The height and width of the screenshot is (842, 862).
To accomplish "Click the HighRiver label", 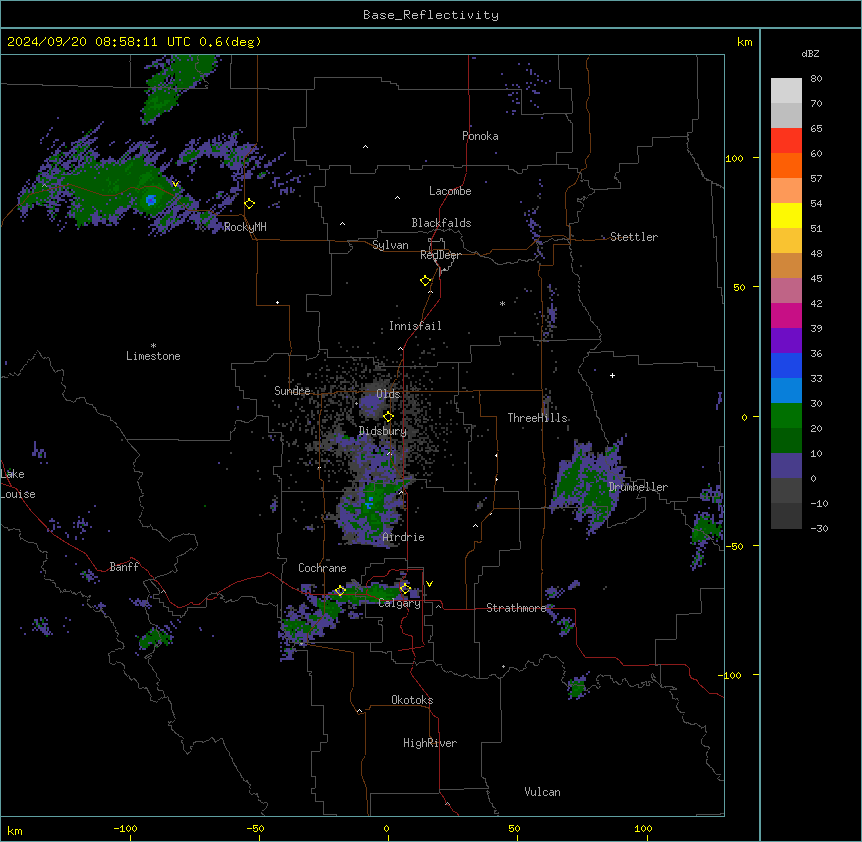I will pos(430,743).
